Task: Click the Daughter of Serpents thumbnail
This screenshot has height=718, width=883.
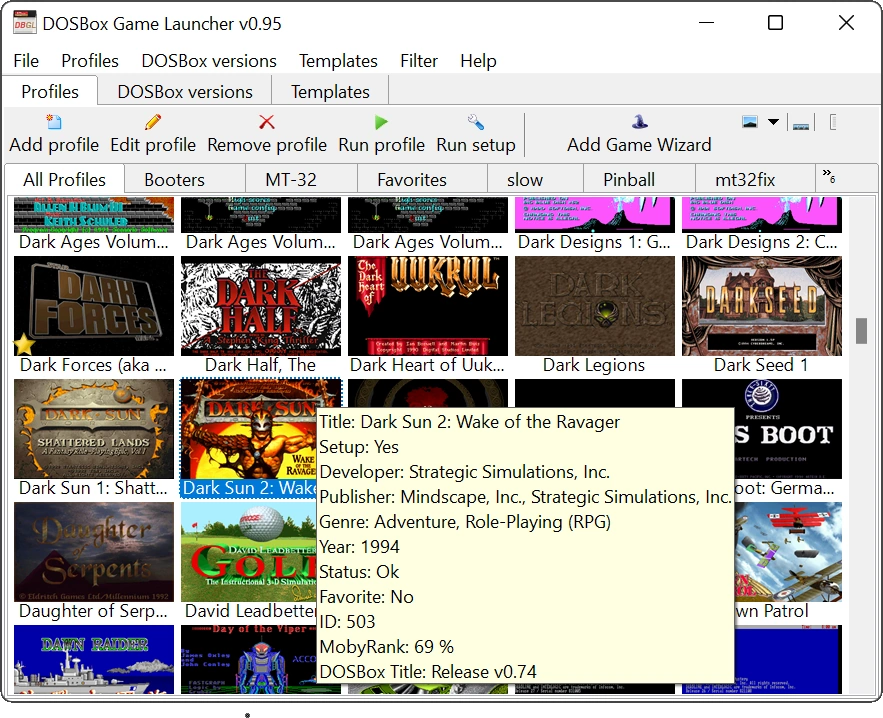Action: (x=94, y=552)
